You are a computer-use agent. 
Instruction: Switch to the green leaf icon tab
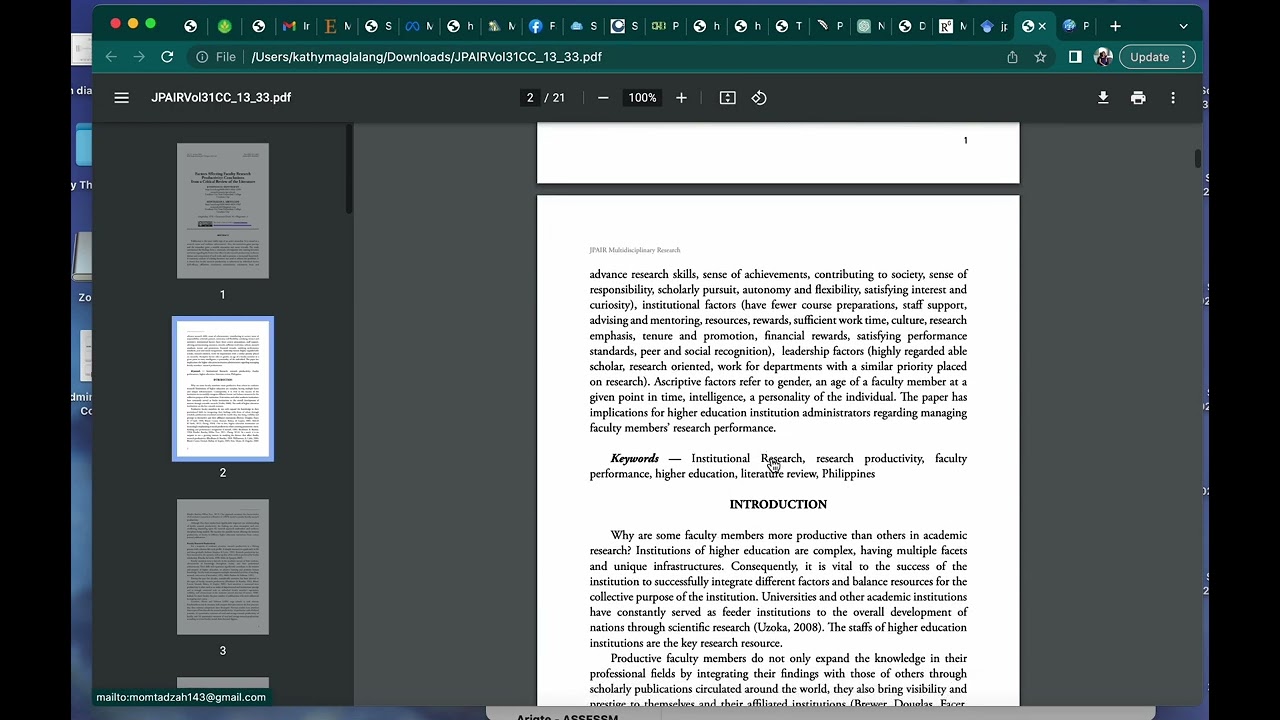[x=225, y=26]
